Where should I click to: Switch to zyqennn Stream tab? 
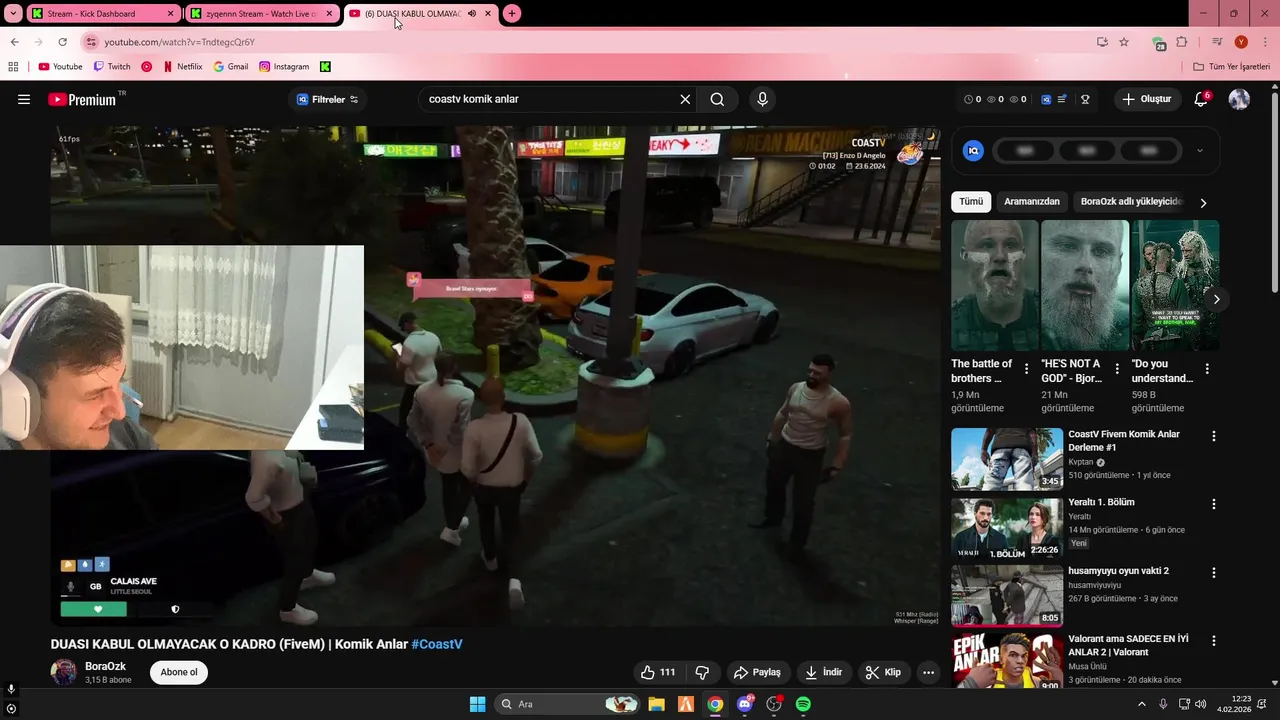pyautogui.click(x=261, y=14)
